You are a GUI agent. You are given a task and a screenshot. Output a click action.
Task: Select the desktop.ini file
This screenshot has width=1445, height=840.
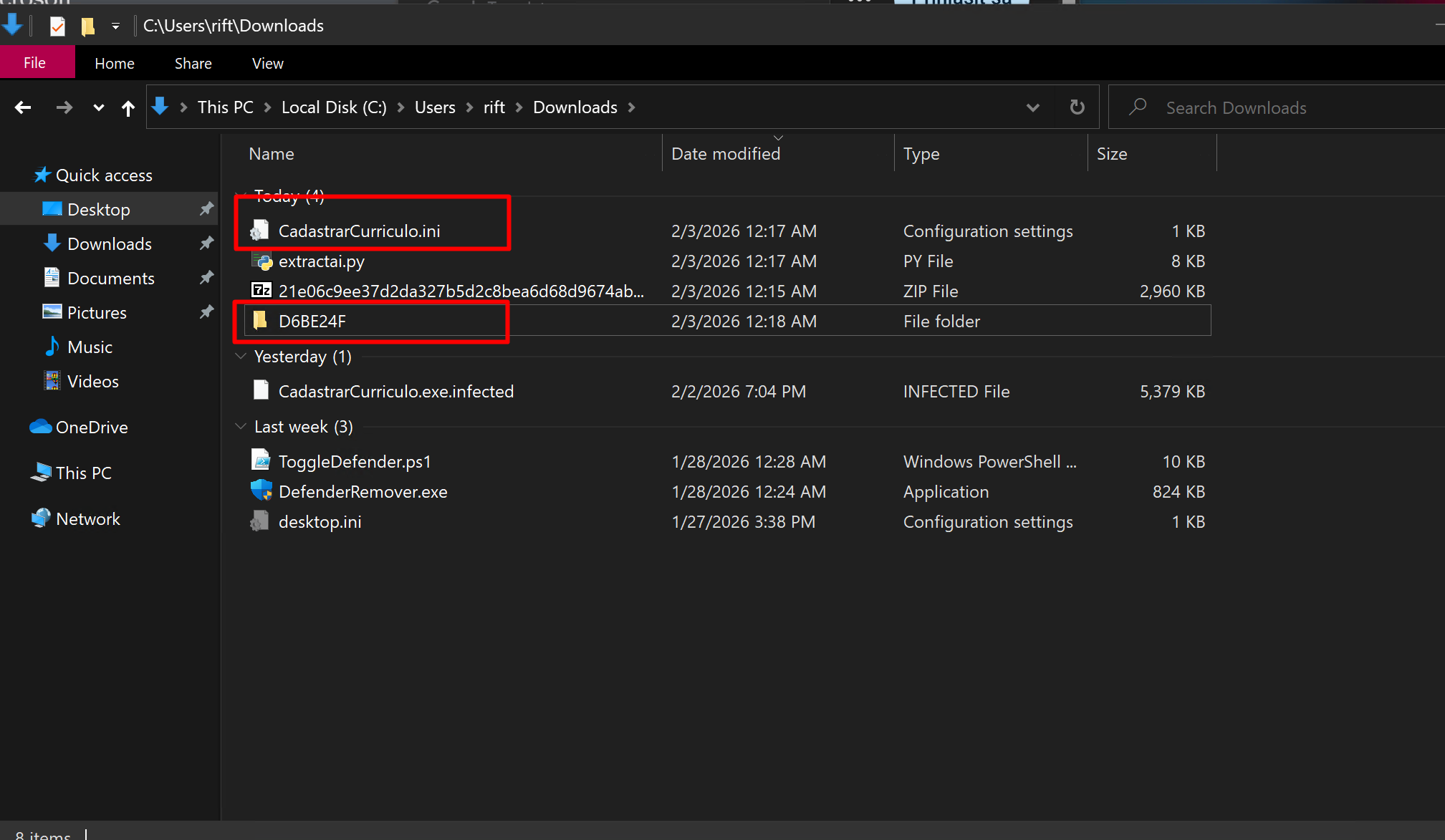tap(727, 522)
